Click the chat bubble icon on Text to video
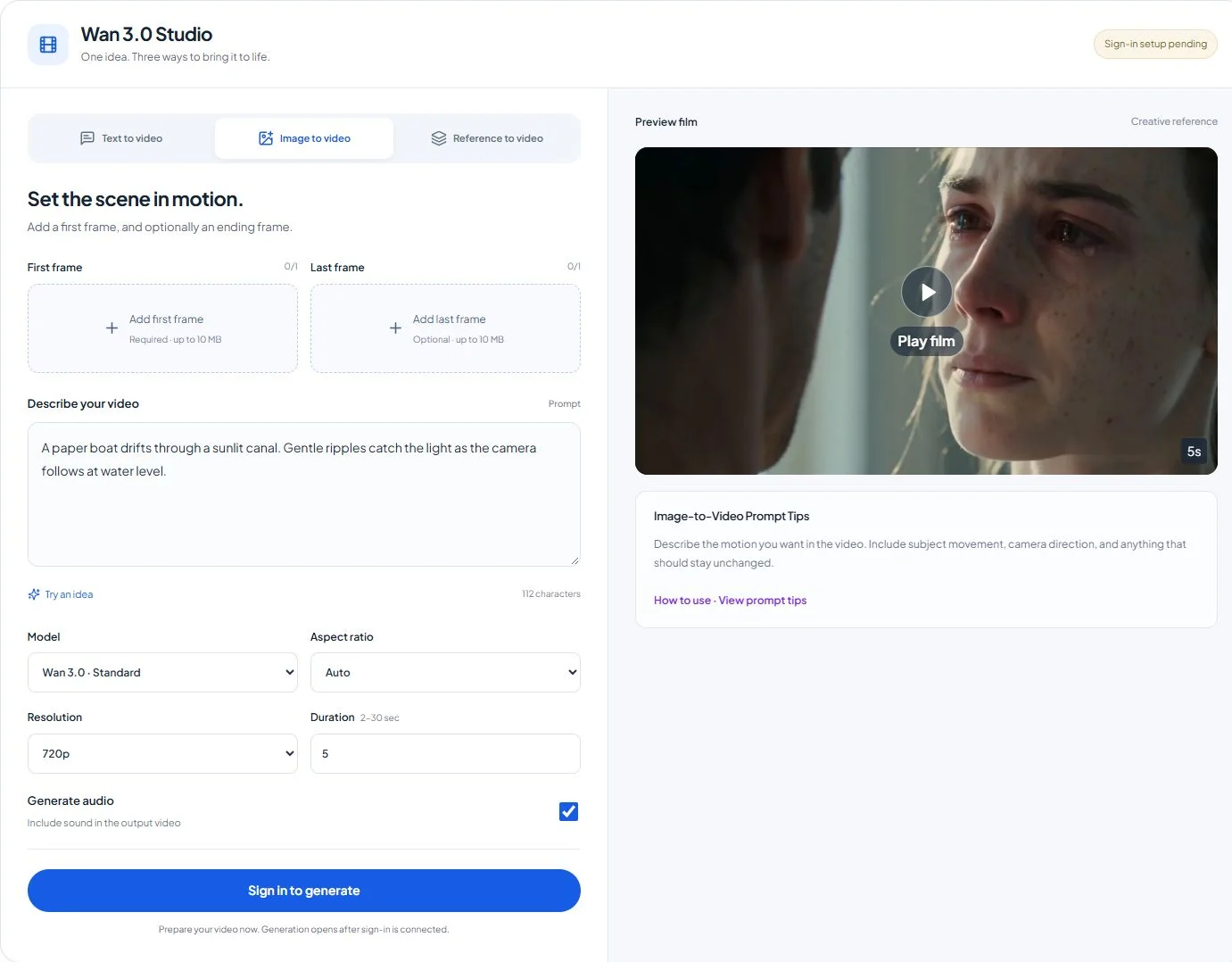 tap(87, 138)
